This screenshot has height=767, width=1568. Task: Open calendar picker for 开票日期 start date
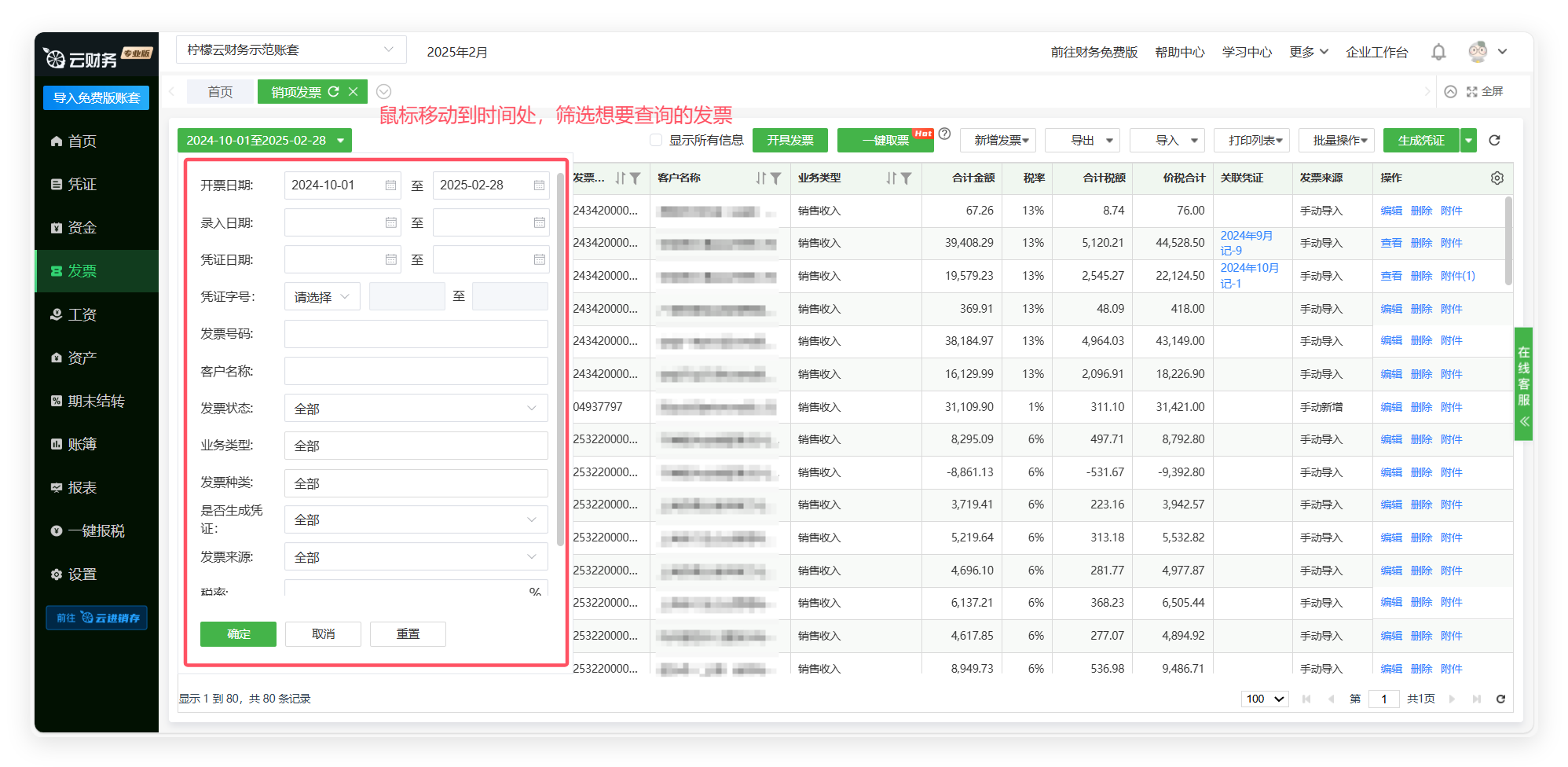click(x=390, y=185)
